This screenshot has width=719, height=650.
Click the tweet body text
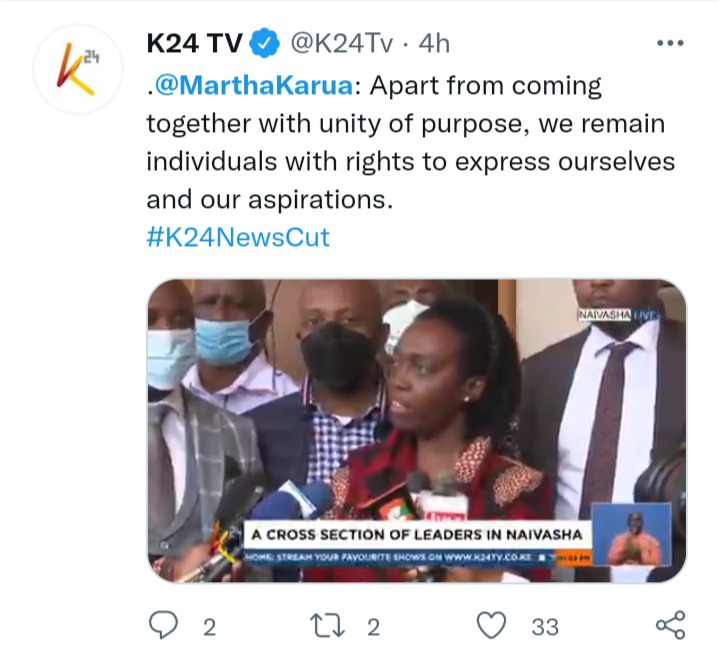pyautogui.click(x=410, y=143)
